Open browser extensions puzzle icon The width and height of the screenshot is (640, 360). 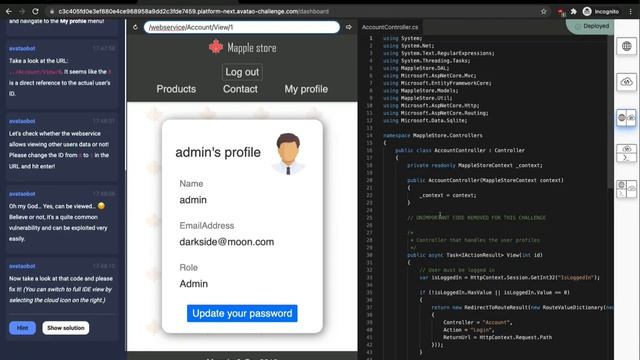coord(573,11)
